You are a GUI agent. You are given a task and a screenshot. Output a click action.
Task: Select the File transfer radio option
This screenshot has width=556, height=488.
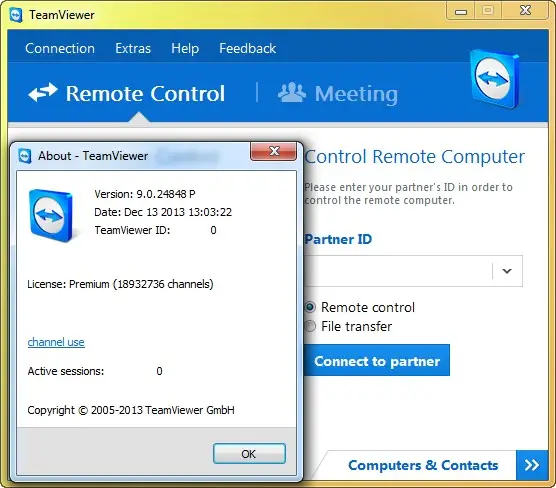pos(310,326)
